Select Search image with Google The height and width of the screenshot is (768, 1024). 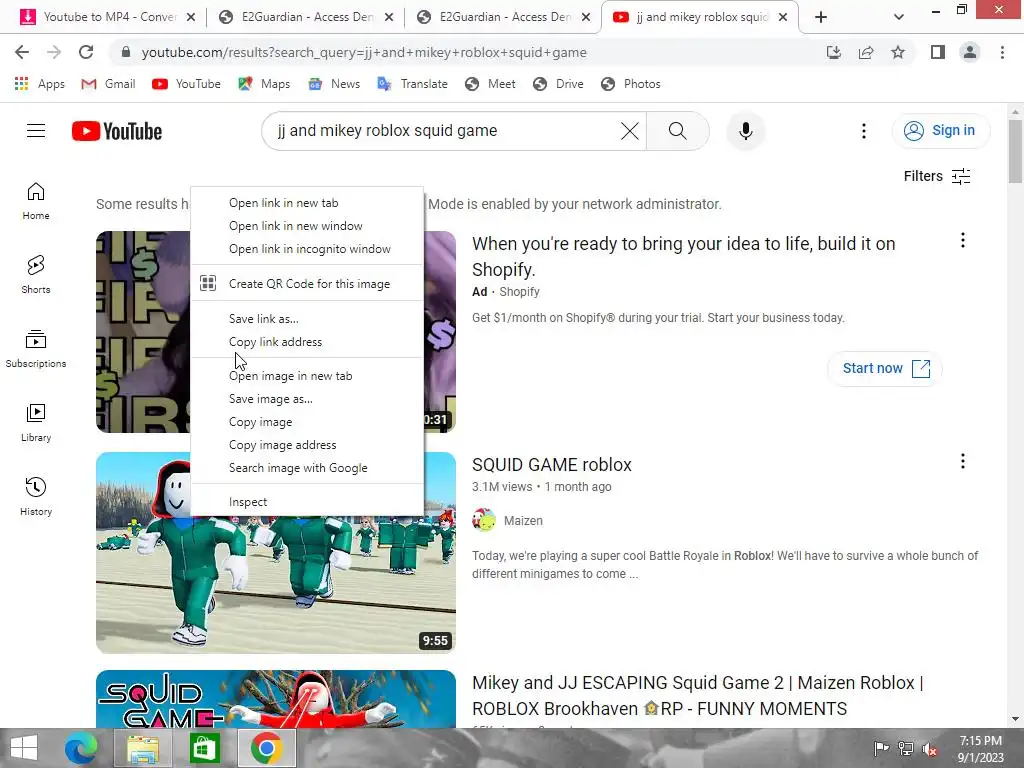(308, 468)
